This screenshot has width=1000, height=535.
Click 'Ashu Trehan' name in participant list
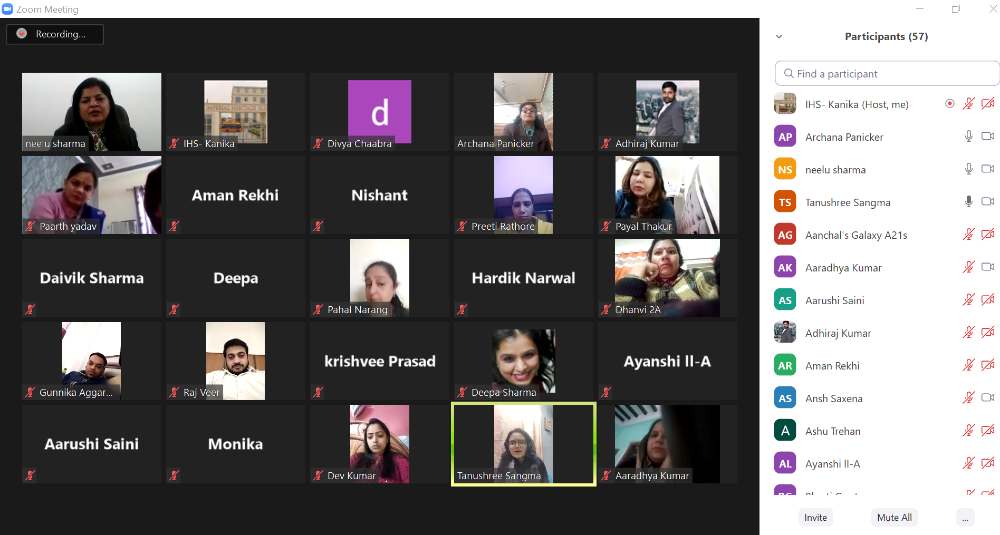833,430
